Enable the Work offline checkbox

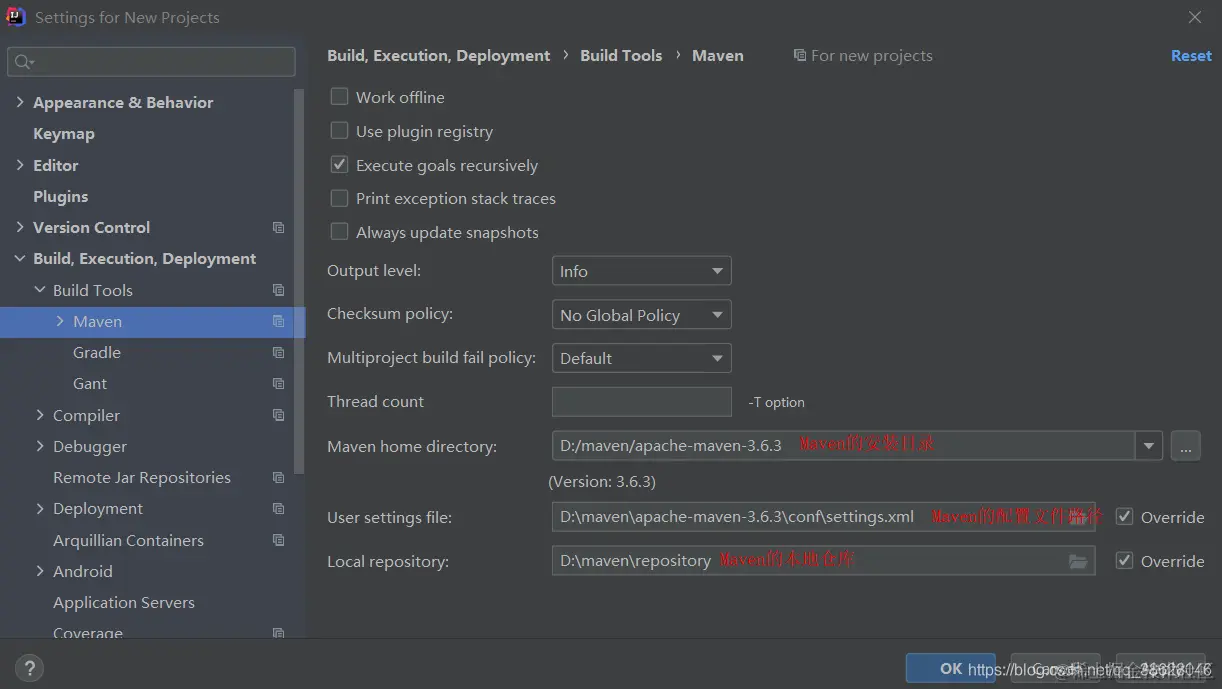(339, 97)
